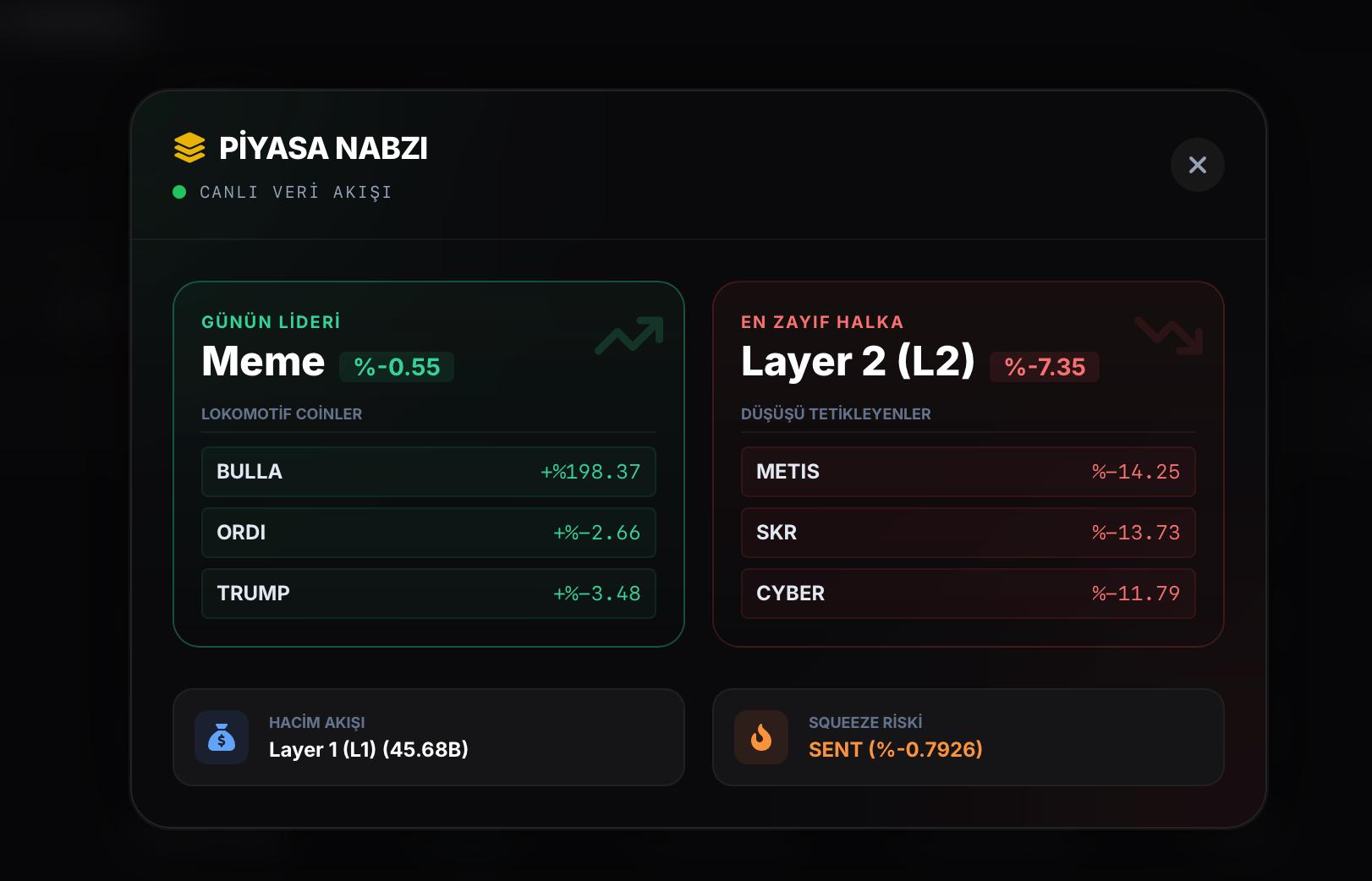
Task: Click the PİYASA NABZI heading
Action: pos(323,148)
